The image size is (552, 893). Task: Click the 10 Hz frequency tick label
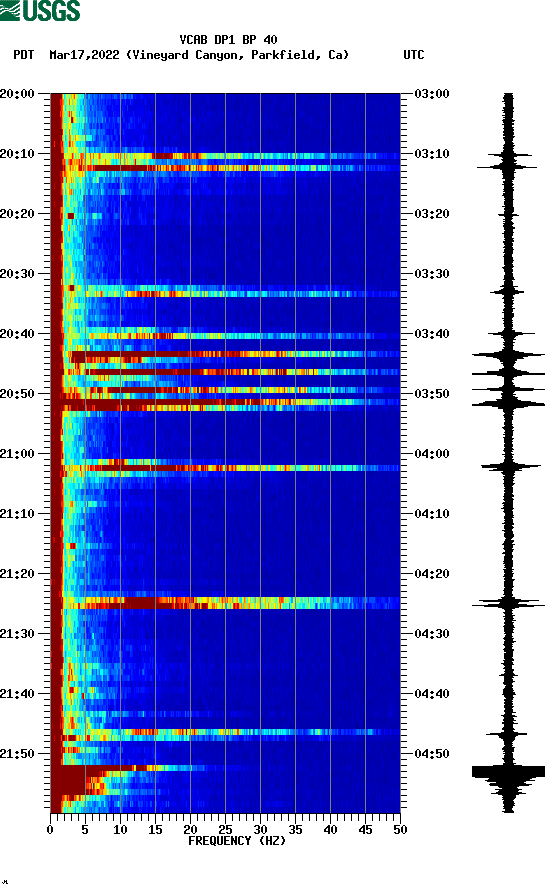tap(120, 830)
